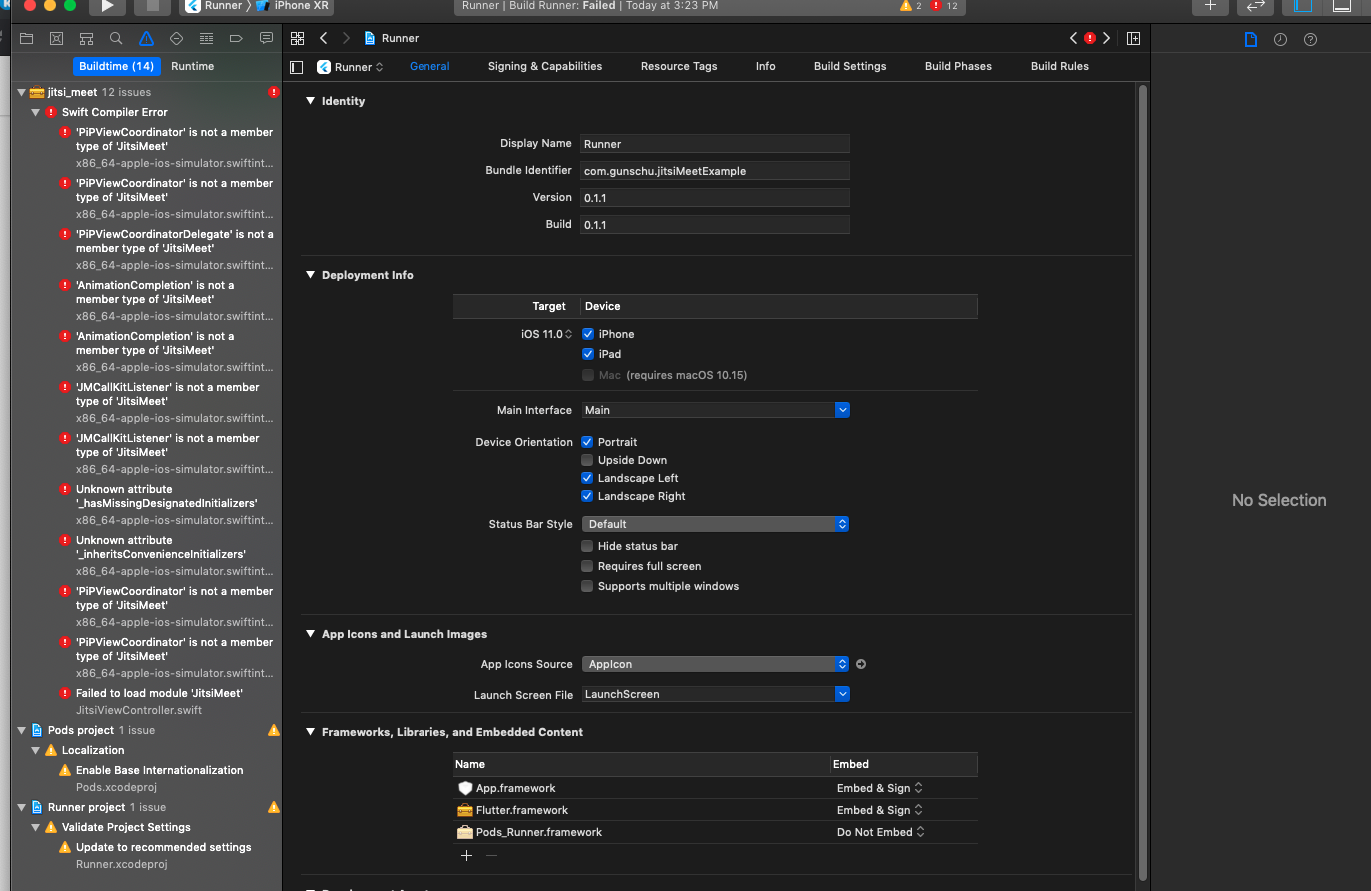Viewport: 1371px width, 891px height.
Task: Open the Library with plus button
Action: coord(1210,6)
